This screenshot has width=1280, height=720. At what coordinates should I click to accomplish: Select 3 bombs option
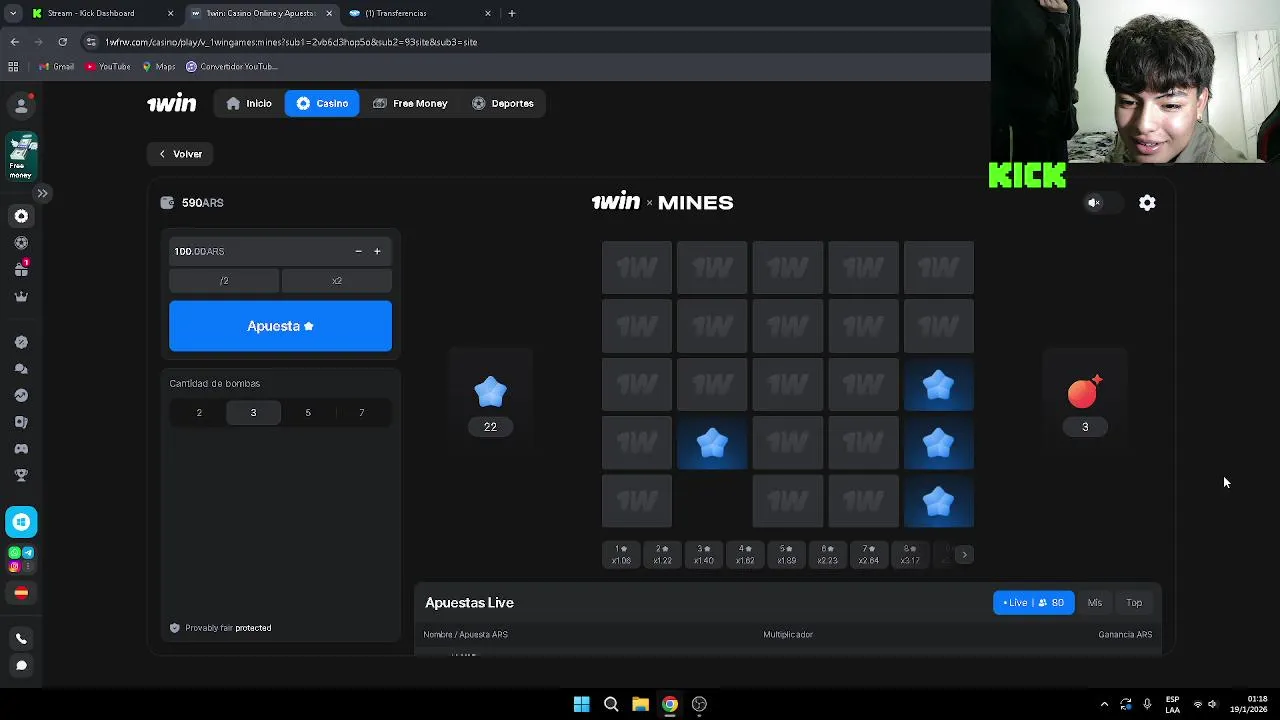(x=253, y=413)
